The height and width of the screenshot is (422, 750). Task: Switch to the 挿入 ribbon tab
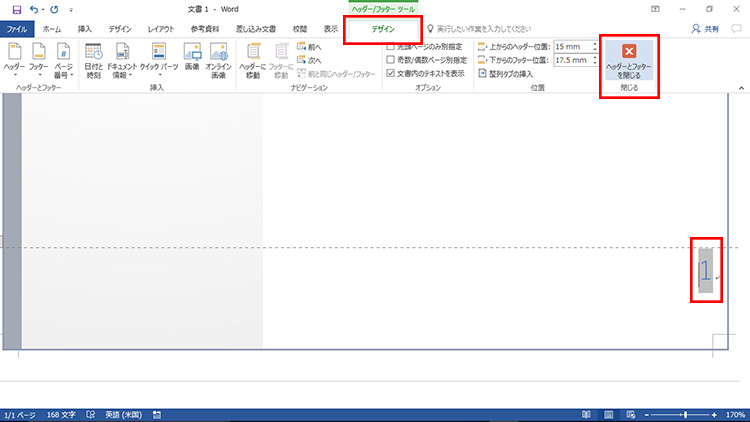pyautogui.click(x=85, y=29)
